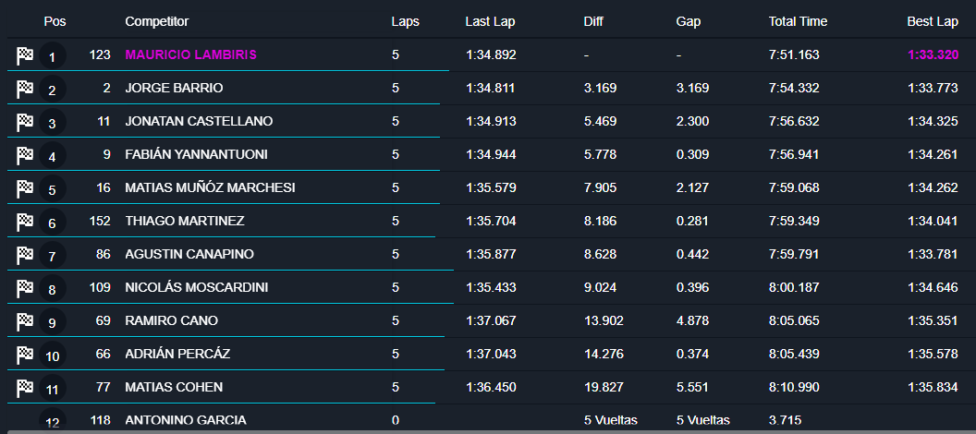Click Mauricio Lambiris purple best lap 1:33.320

[933, 55]
